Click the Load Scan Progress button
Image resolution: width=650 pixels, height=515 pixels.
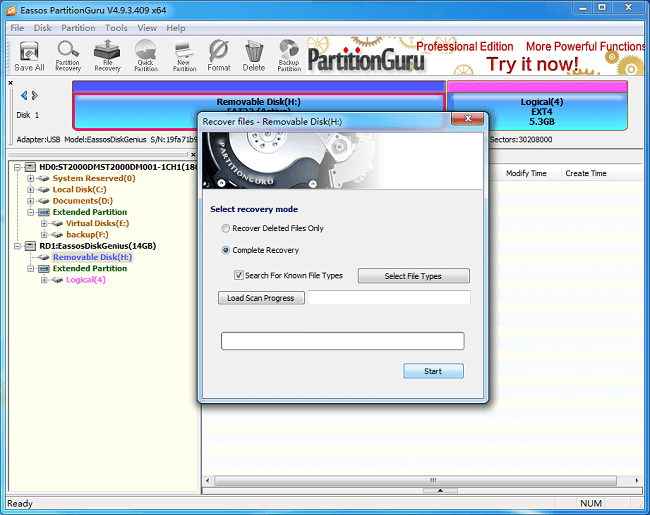coord(261,298)
